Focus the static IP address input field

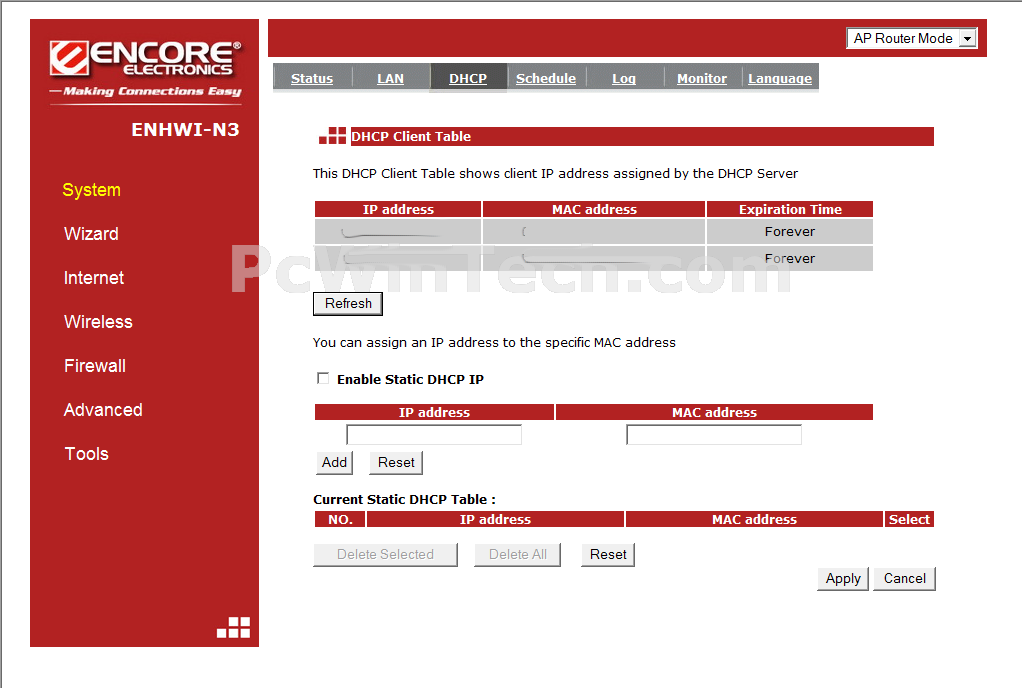click(434, 435)
